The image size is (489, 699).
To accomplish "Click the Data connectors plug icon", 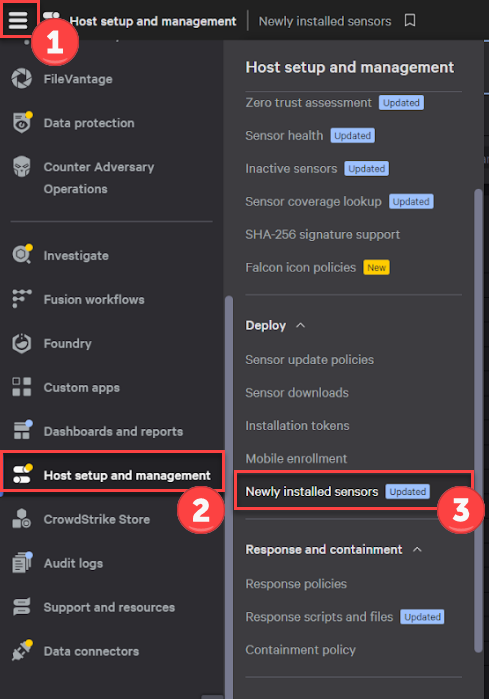I will [21, 651].
